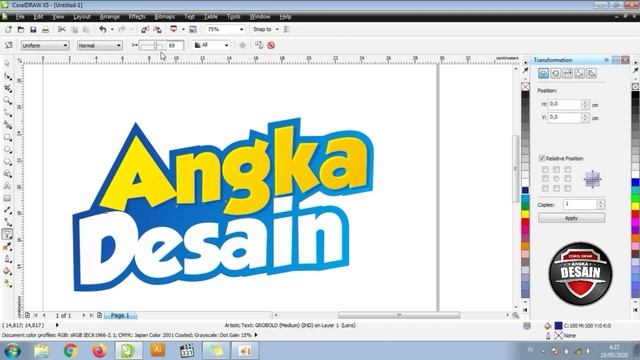Click the Save icon in standard toolbar
This screenshot has width=640, height=360.
click(x=33, y=29)
